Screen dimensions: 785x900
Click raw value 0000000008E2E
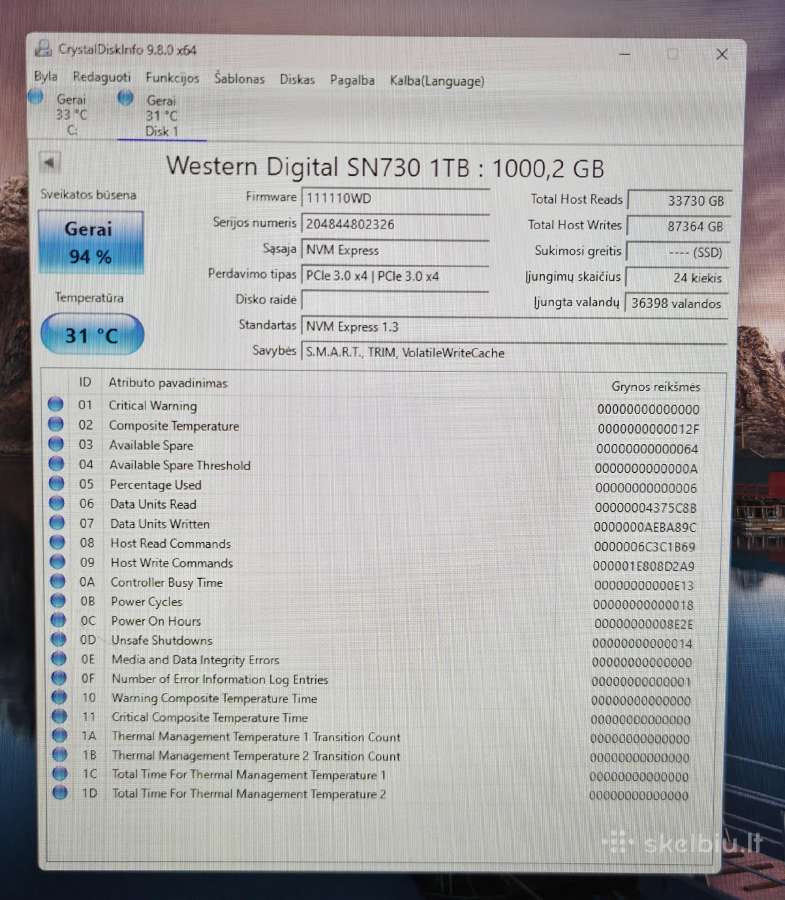pos(644,624)
